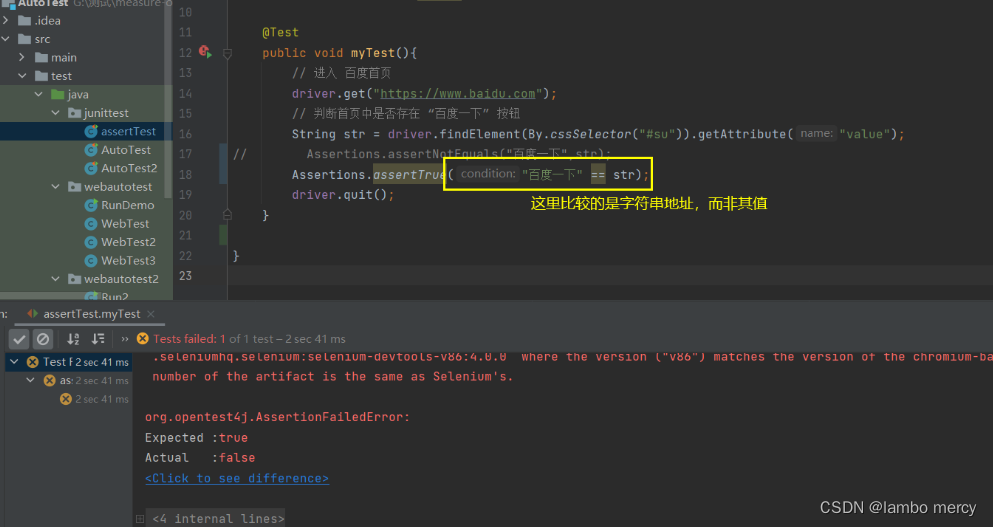The image size is (993, 527).
Task: Click the green java source folder icon
Action: click(58, 94)
